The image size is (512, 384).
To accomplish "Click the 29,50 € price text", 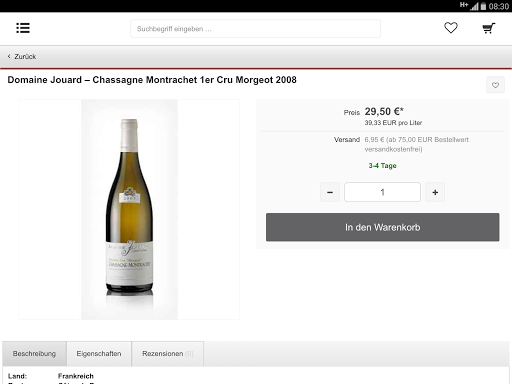I will point(384,111).
